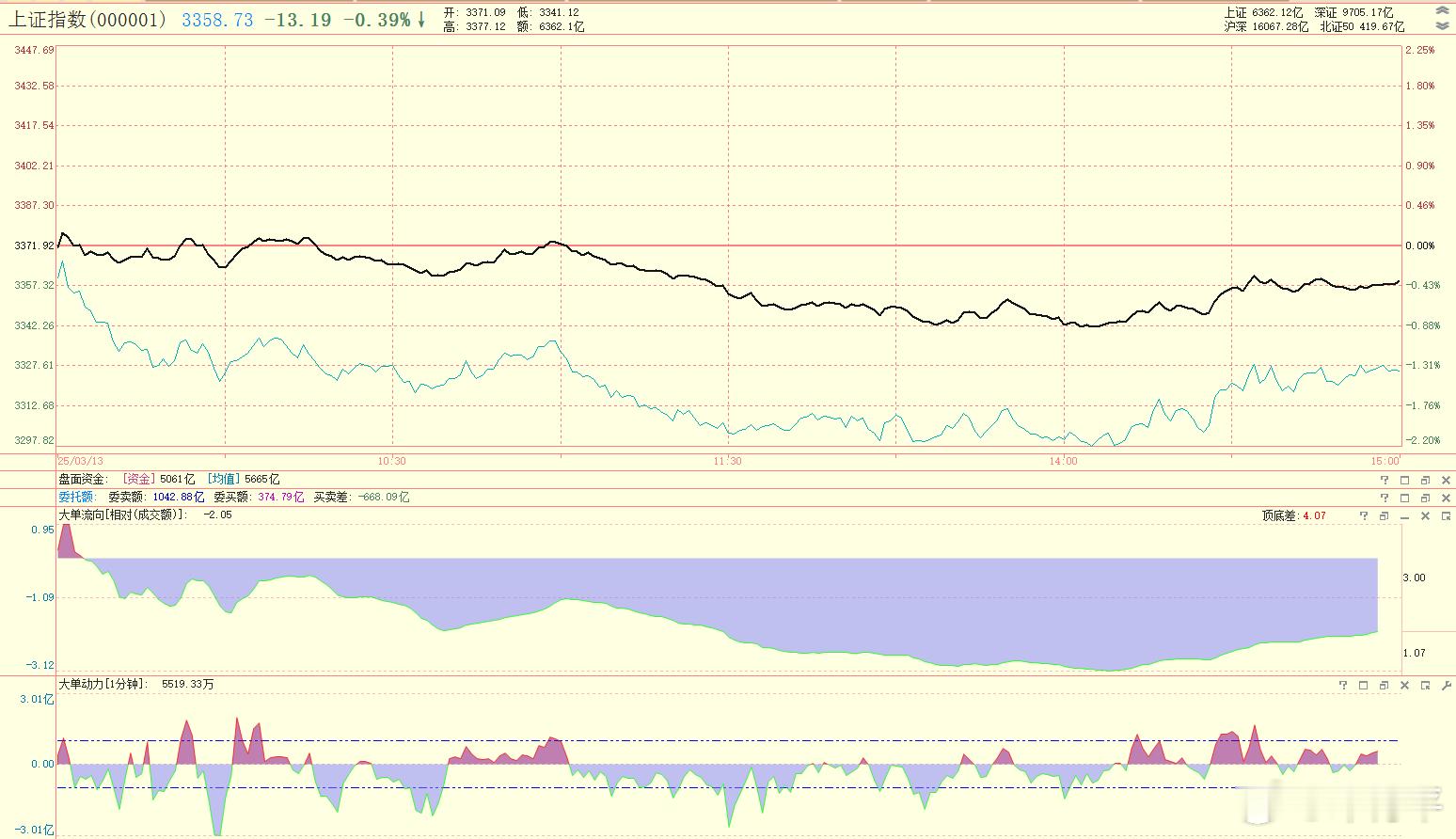Pop out the 大单动力 panel

tap(1425, 686)
